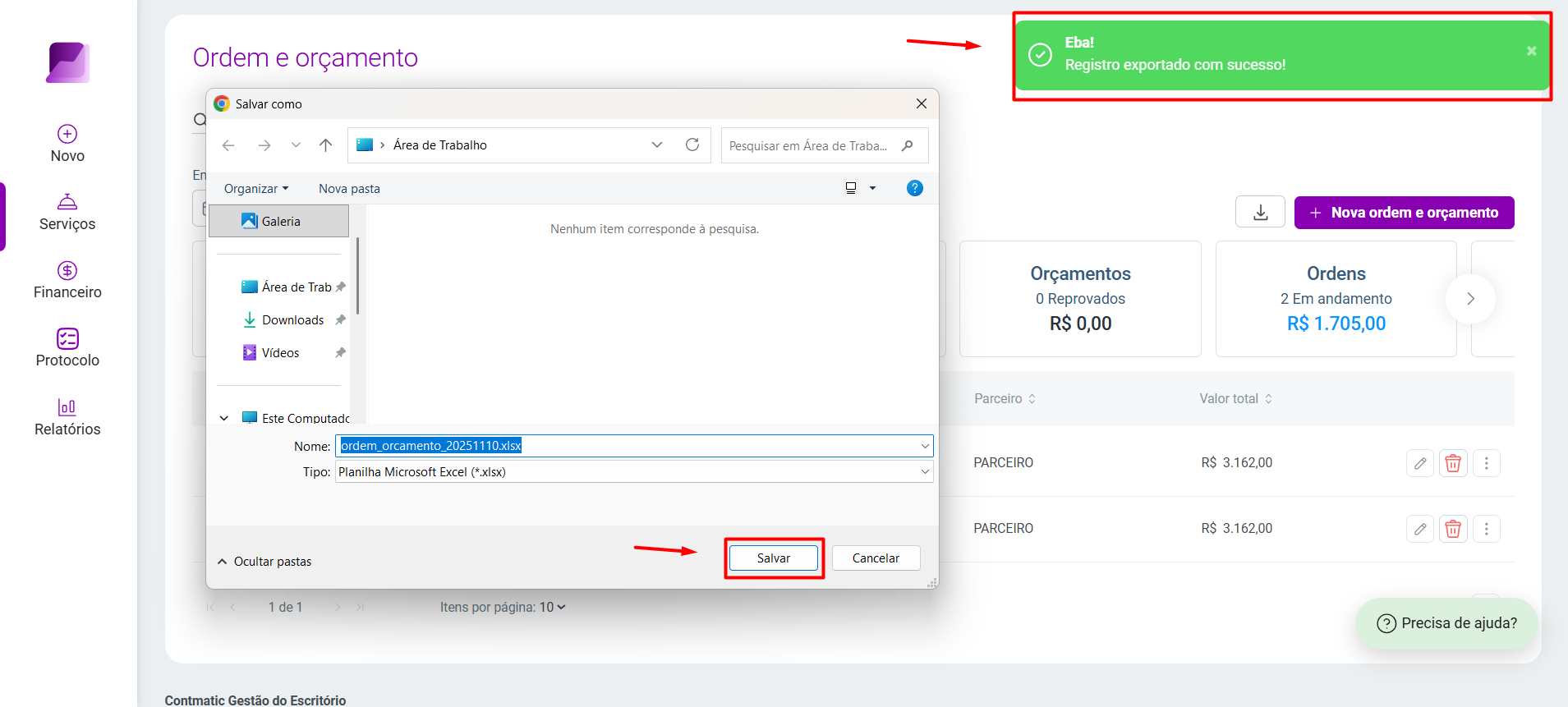1568x707 pixels.
Task: Go back in the save dialog
Action: [228, 145]
